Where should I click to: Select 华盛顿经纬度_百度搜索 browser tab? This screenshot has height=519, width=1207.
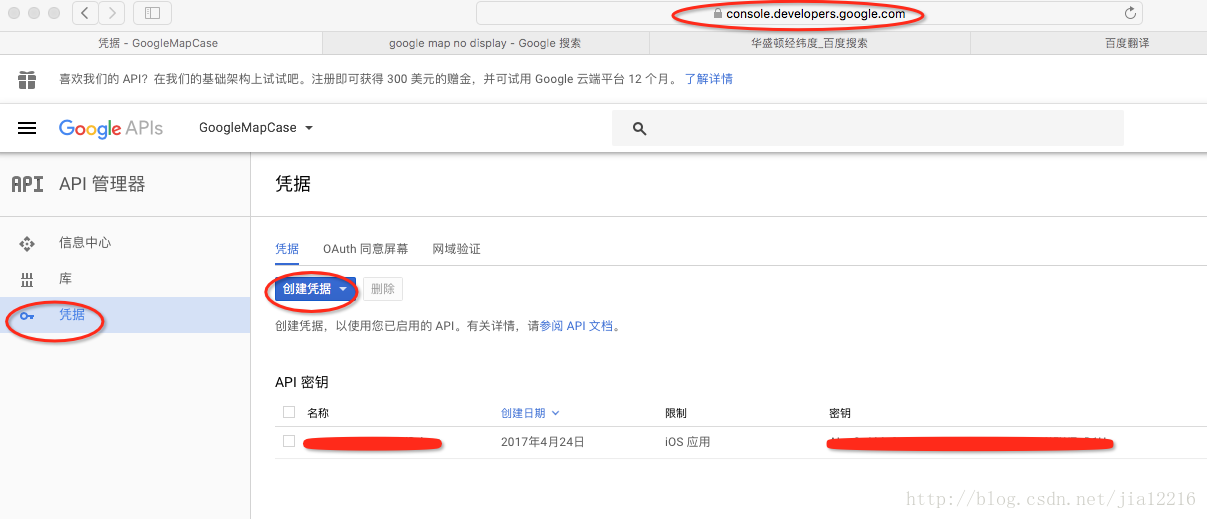tap(809, 43)
